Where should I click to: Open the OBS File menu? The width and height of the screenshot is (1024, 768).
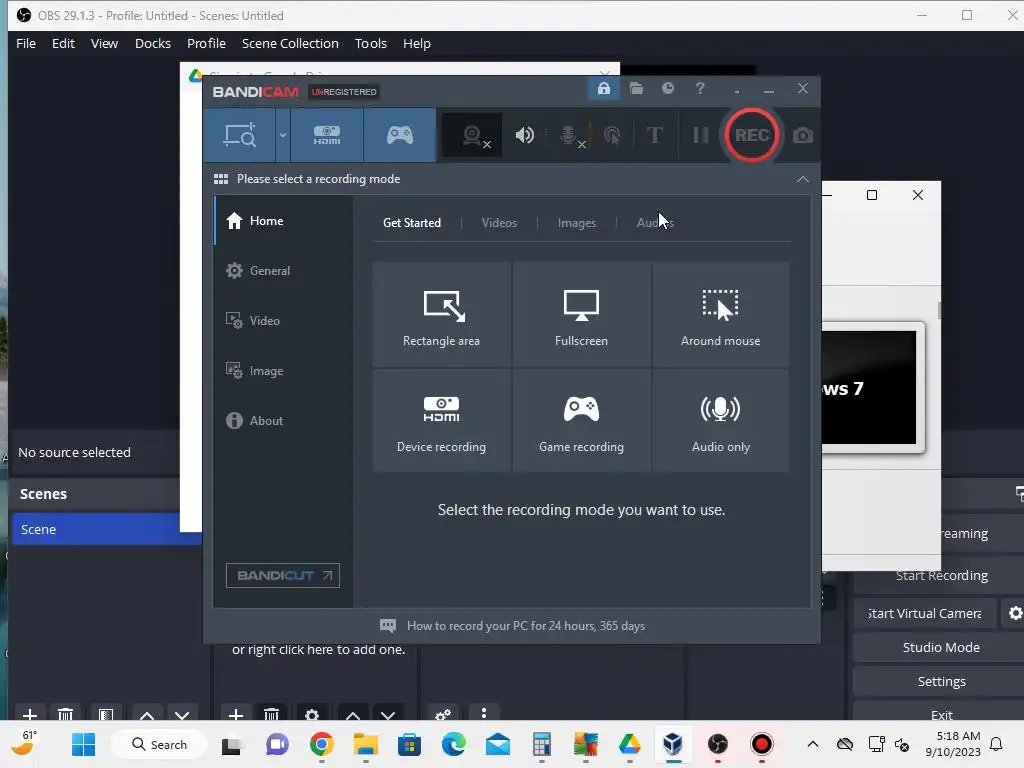[26, 43]
